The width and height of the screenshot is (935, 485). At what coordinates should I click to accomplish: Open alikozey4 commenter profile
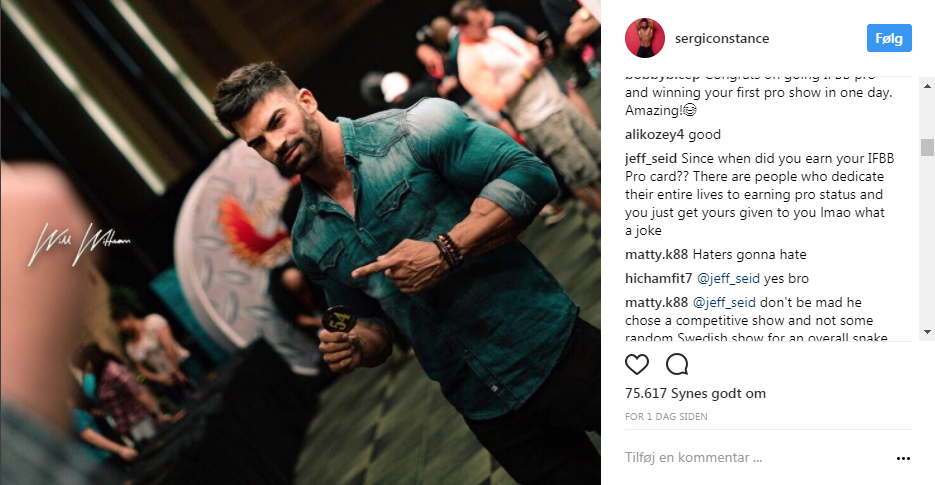tap(654, 135)
